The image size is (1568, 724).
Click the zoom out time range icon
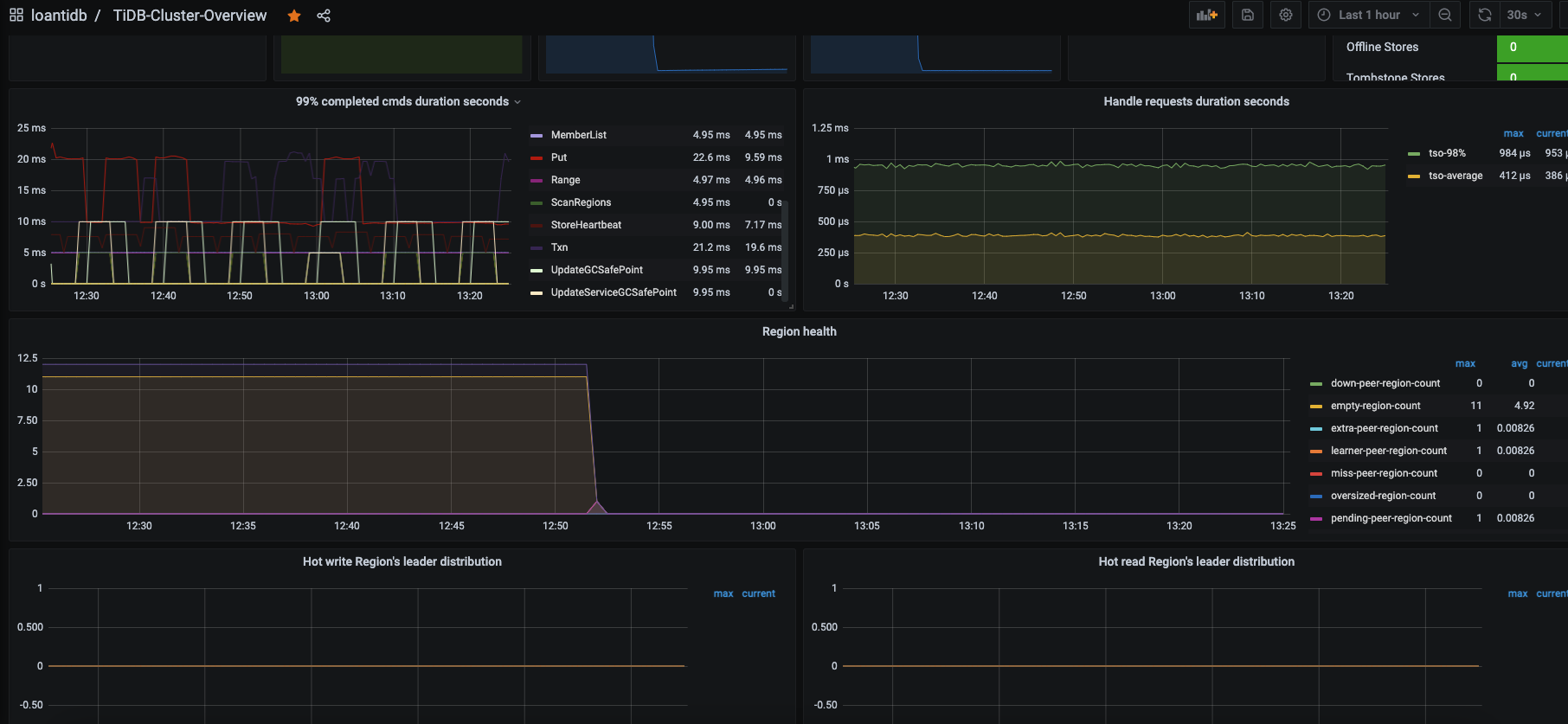coord(1445,15)
